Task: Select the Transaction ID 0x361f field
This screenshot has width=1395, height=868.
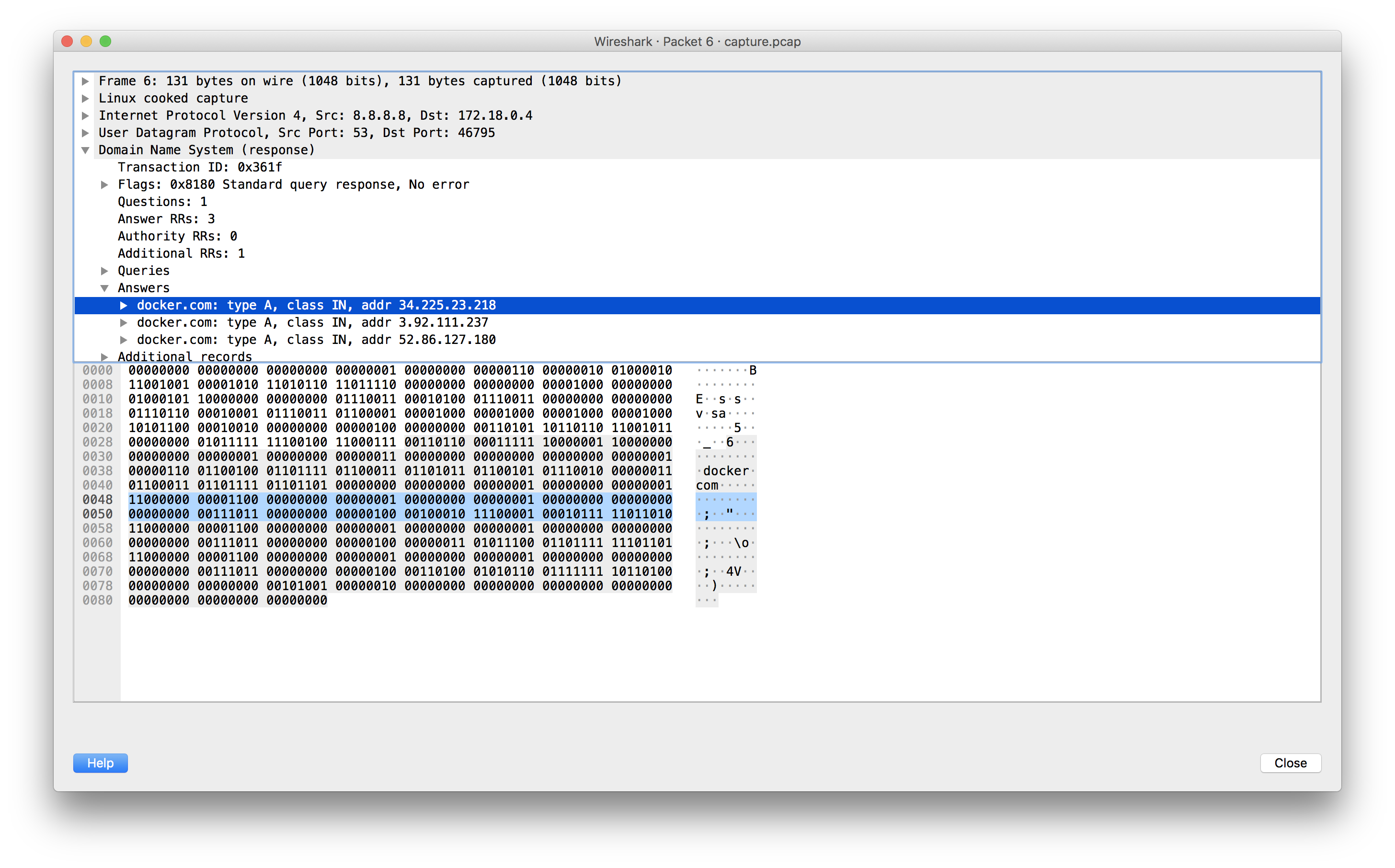Action: click(198, 167)
